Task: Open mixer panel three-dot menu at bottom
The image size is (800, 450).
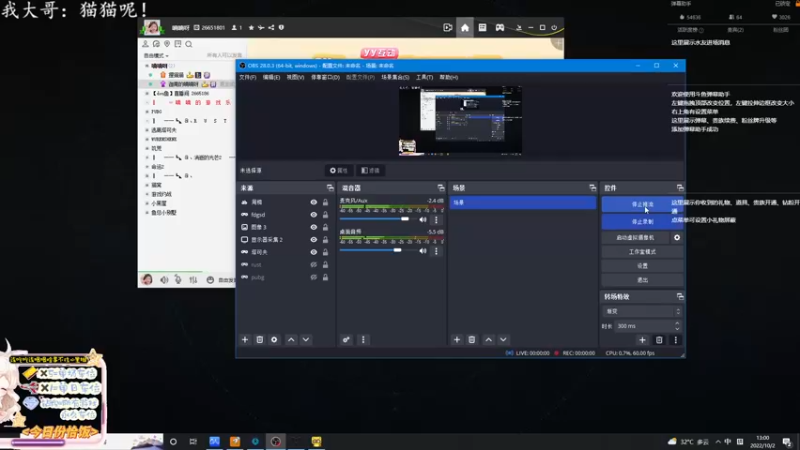Action: (x=363, y=340)
